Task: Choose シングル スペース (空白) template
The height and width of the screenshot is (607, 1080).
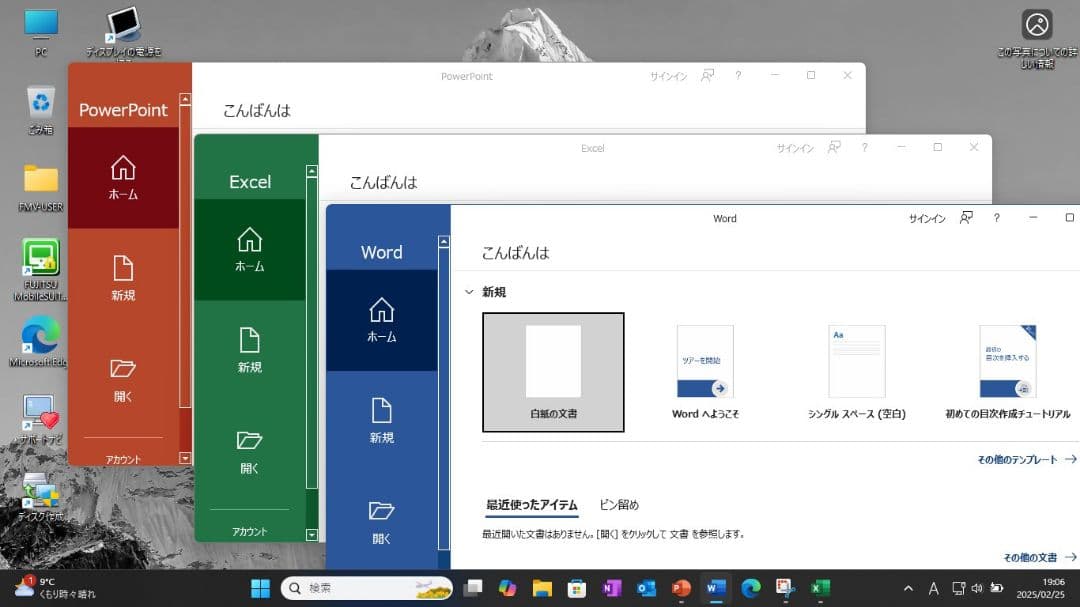Action: 856,372
